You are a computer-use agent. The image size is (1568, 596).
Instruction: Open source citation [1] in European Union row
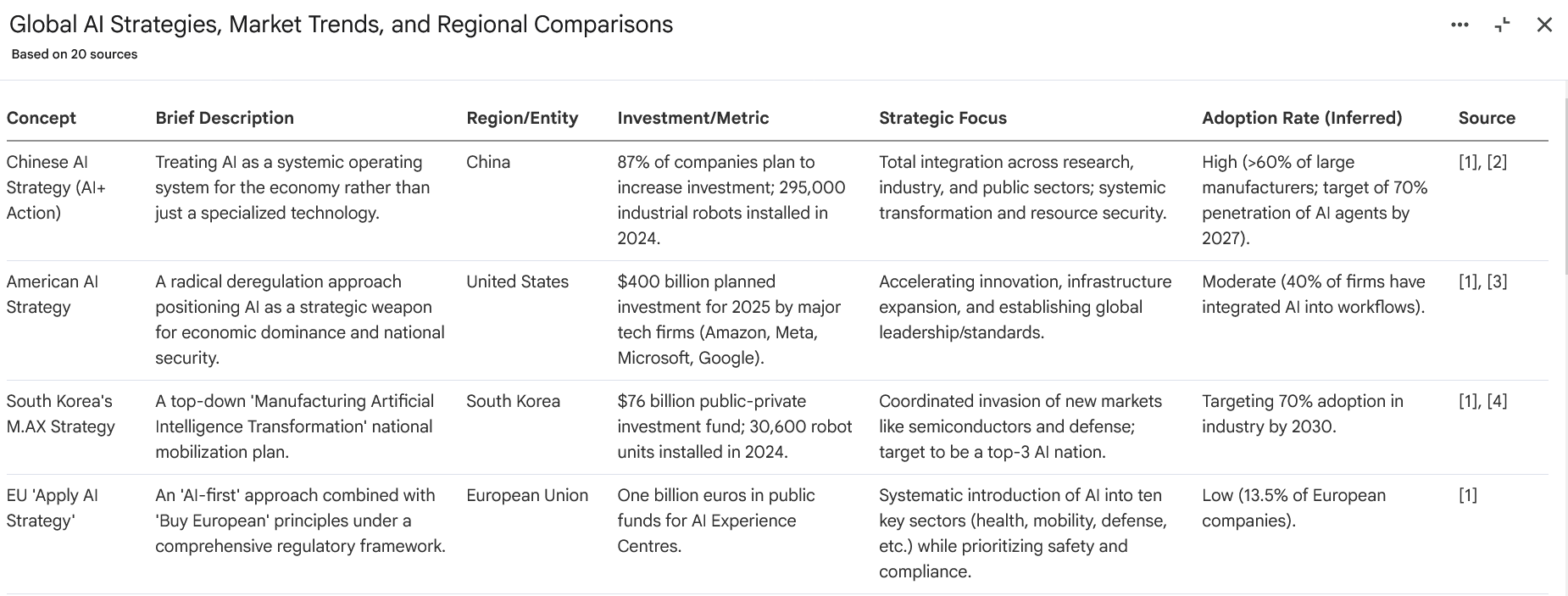[x=1468, y=495]
